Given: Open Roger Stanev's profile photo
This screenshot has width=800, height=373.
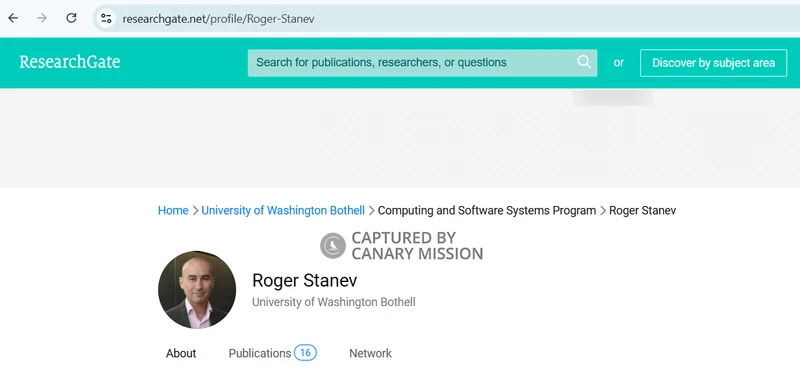Looking at the screenshot, I should pyautogui.click(x=197, y=290).
